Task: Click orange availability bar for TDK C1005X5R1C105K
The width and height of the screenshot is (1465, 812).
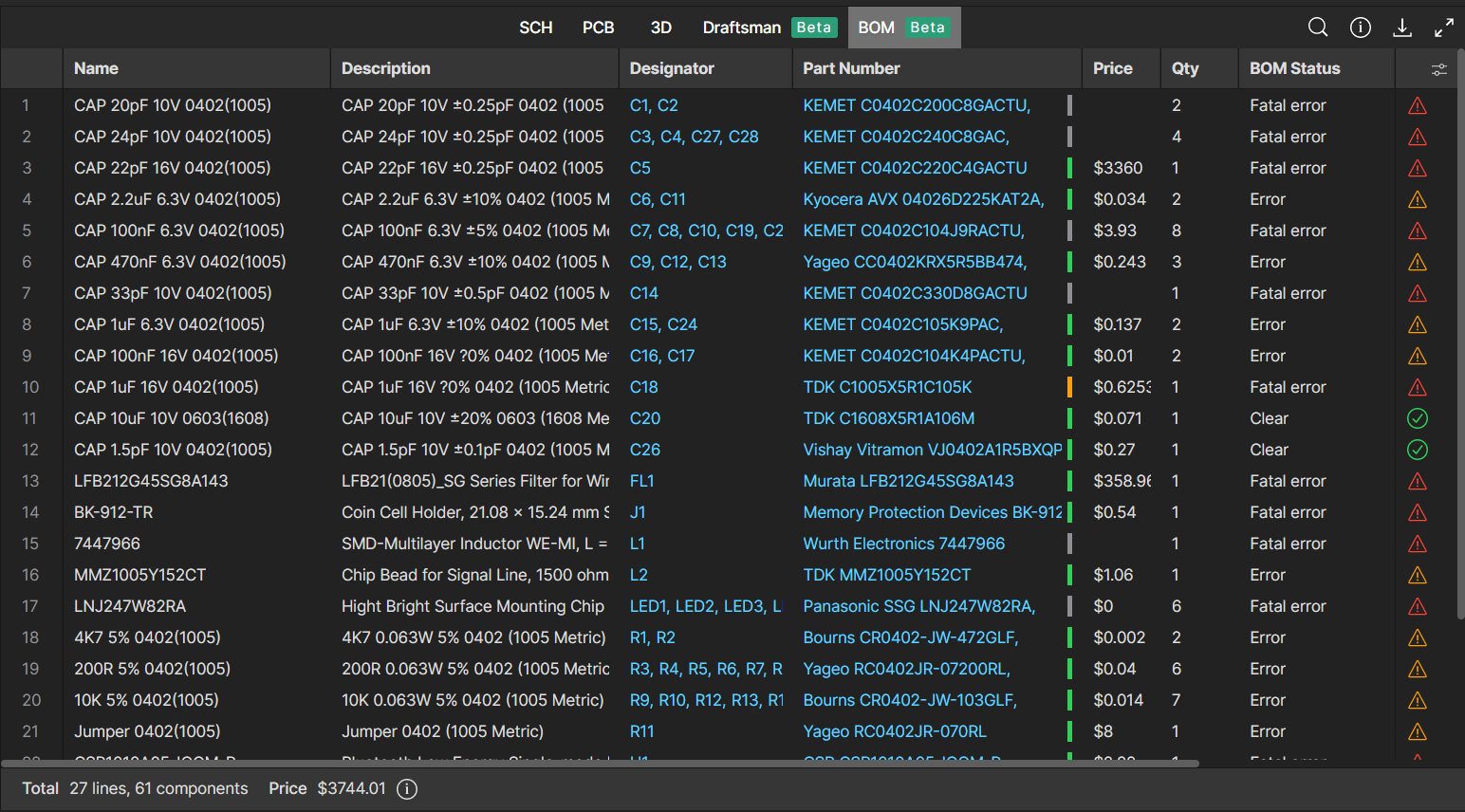Action: [1070, 387]
